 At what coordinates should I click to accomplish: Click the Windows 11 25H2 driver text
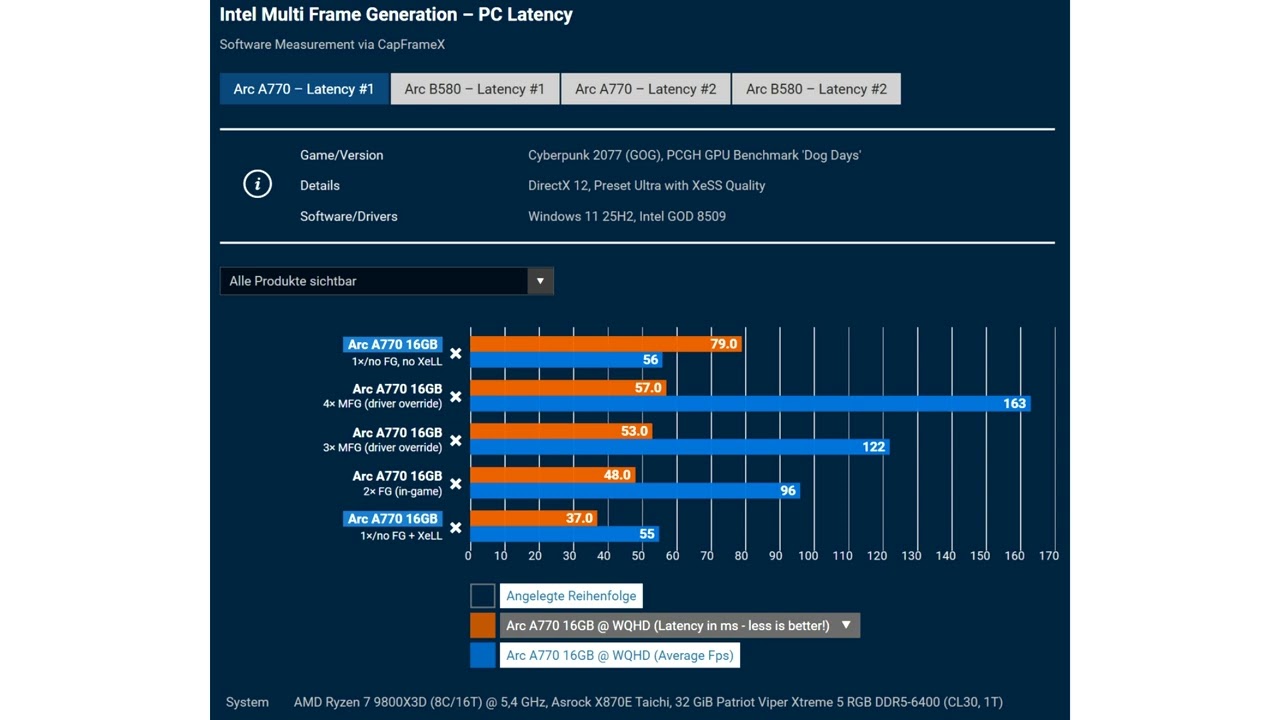point(627,216)
